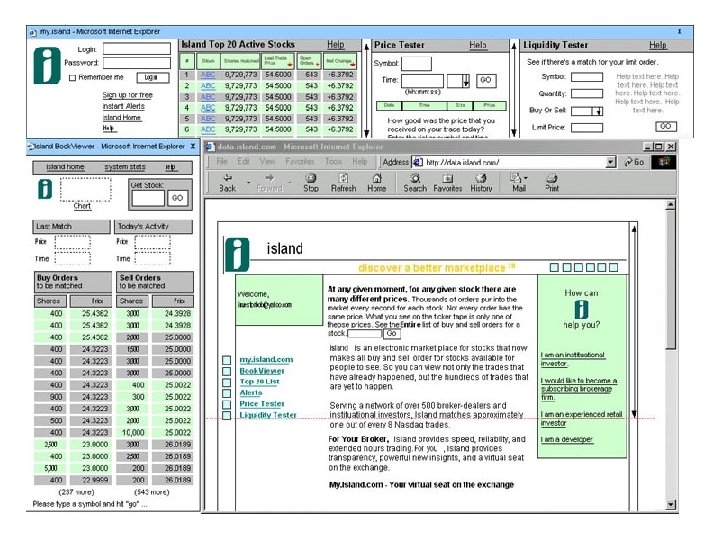The image size is (720, 540).
Task: Open Price Tester time dropdown
Action: pyautogui.click(x=466, y=81)
